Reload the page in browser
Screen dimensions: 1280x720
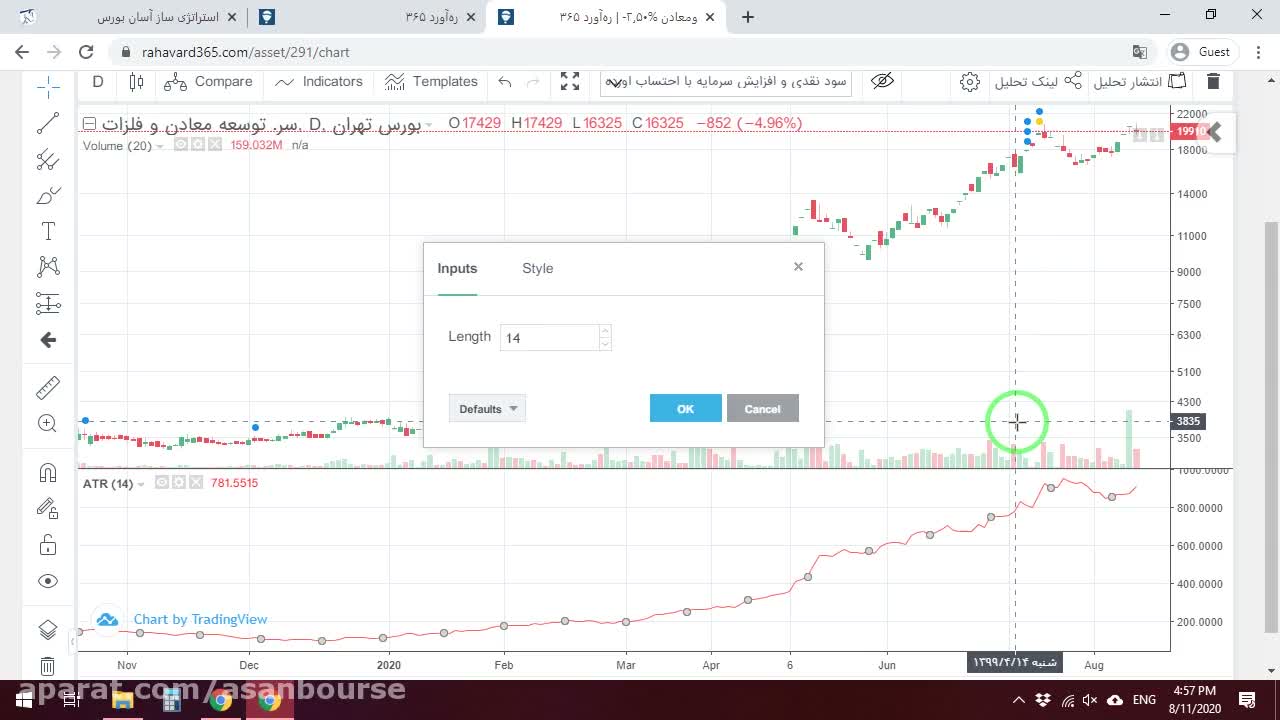pos(86,52)
